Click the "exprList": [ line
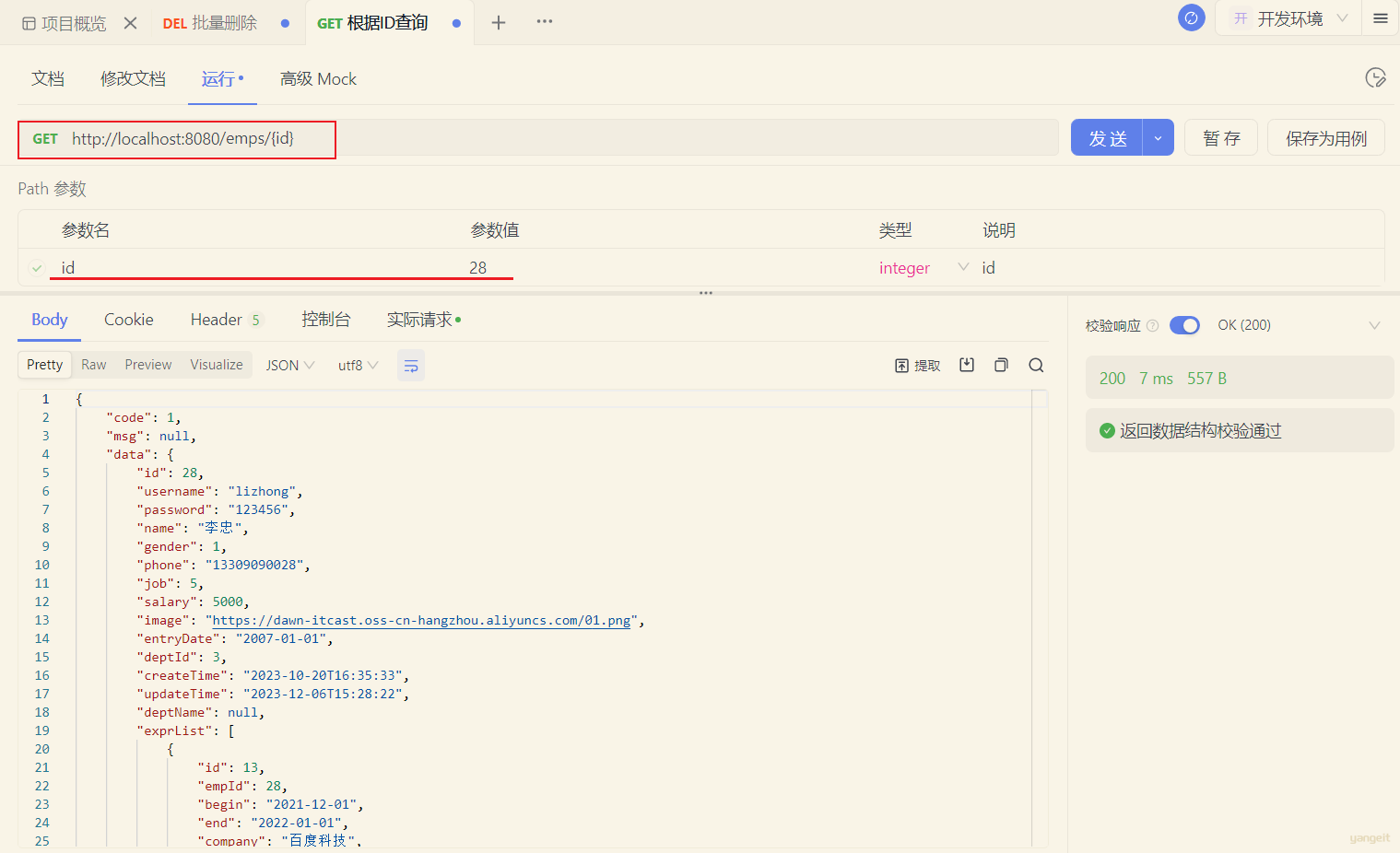The image size is (1400, 853). click(185, 731)
